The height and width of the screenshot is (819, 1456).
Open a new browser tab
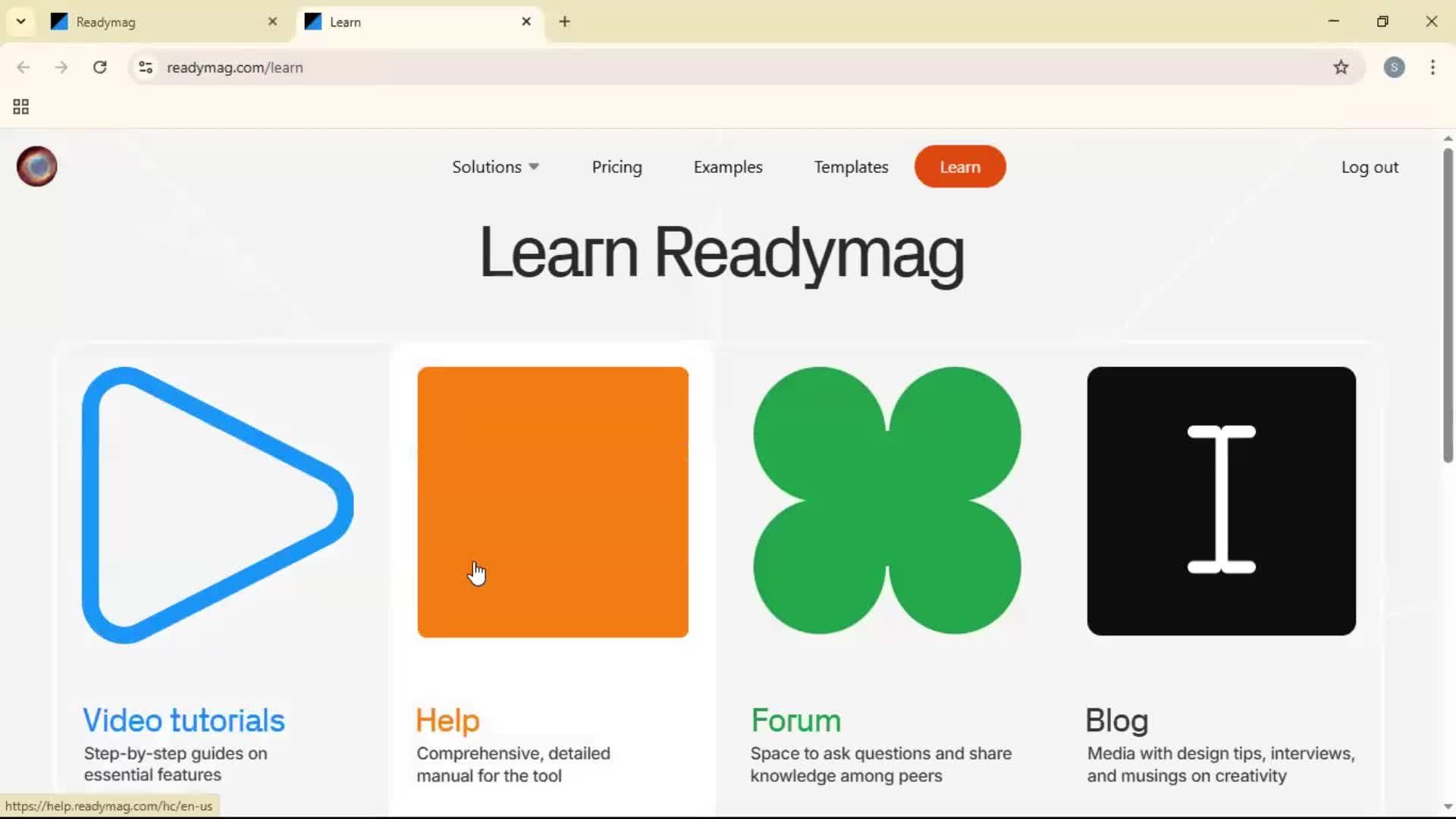tap(564, 21)
